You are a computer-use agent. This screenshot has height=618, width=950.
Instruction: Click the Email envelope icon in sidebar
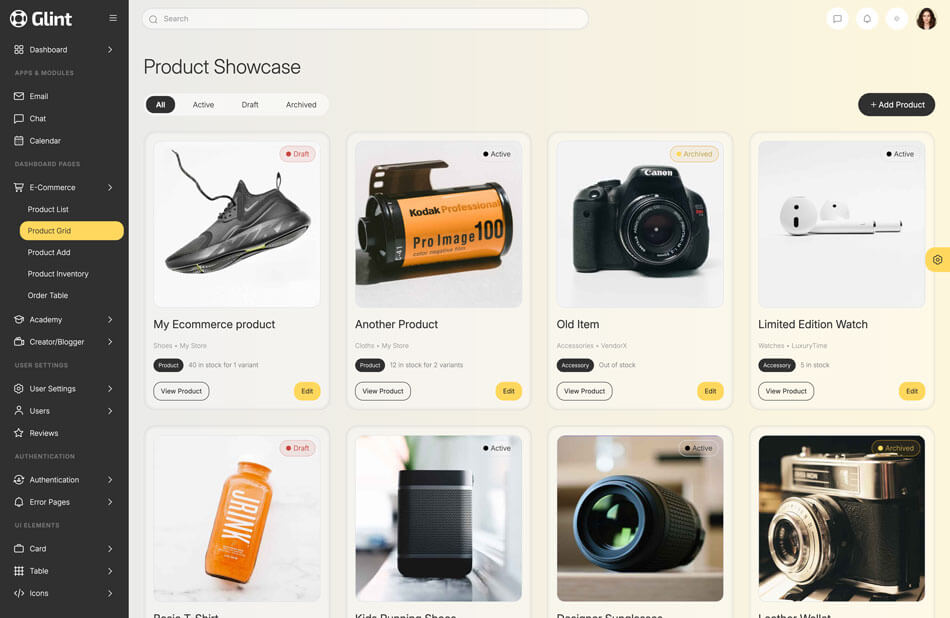[19, 96]
